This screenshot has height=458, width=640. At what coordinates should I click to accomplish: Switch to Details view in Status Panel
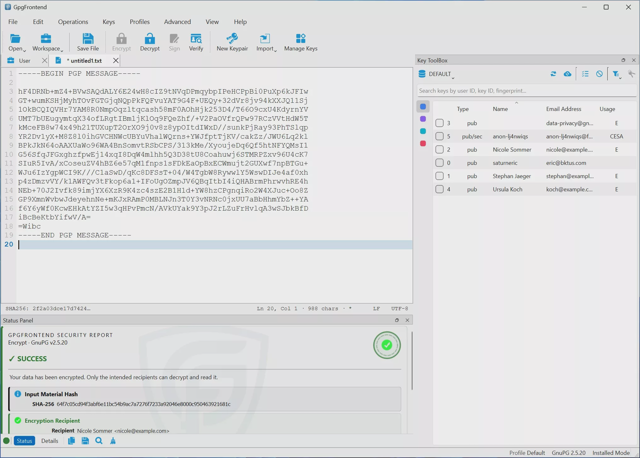[49, 441]
